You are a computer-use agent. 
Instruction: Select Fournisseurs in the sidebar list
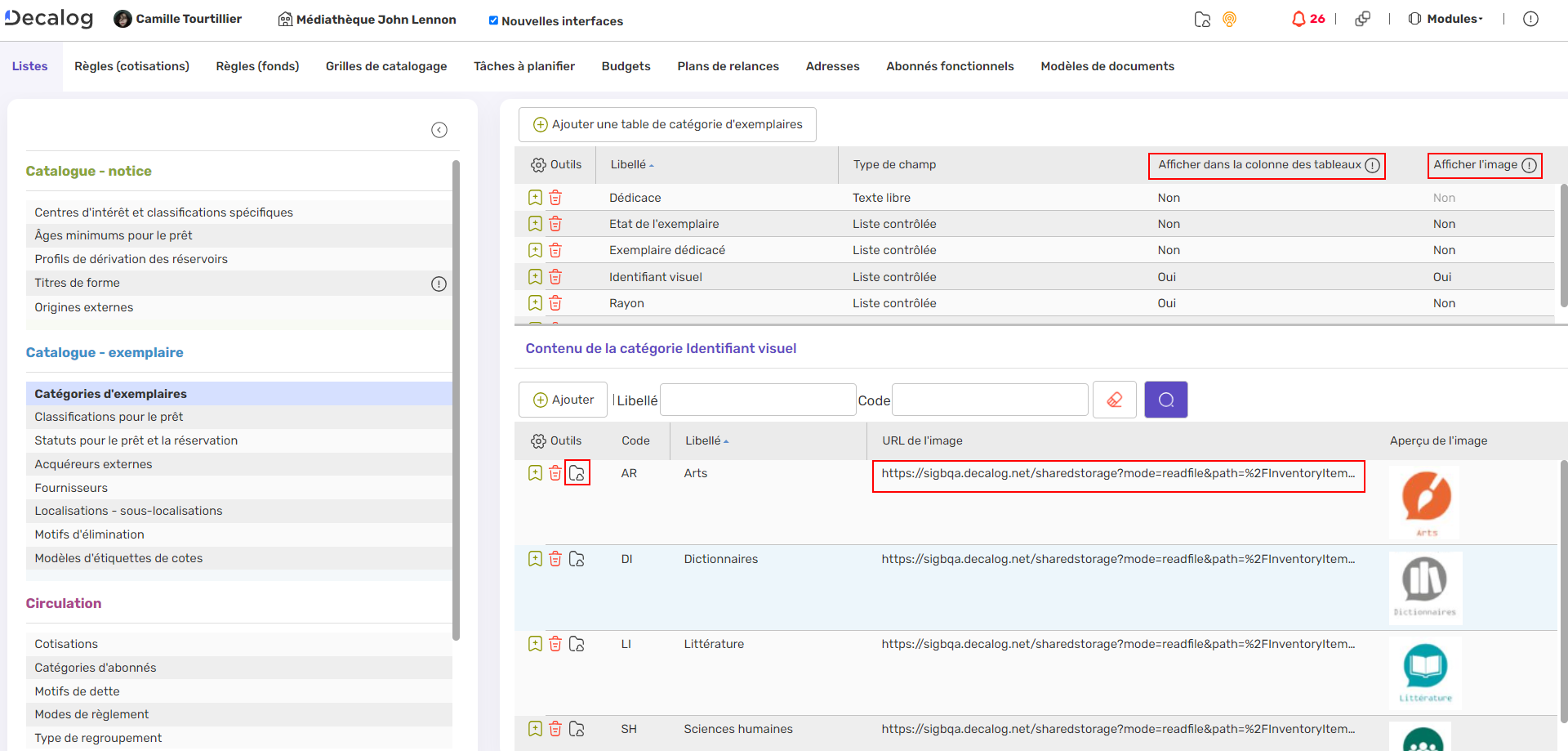[71, 488]
